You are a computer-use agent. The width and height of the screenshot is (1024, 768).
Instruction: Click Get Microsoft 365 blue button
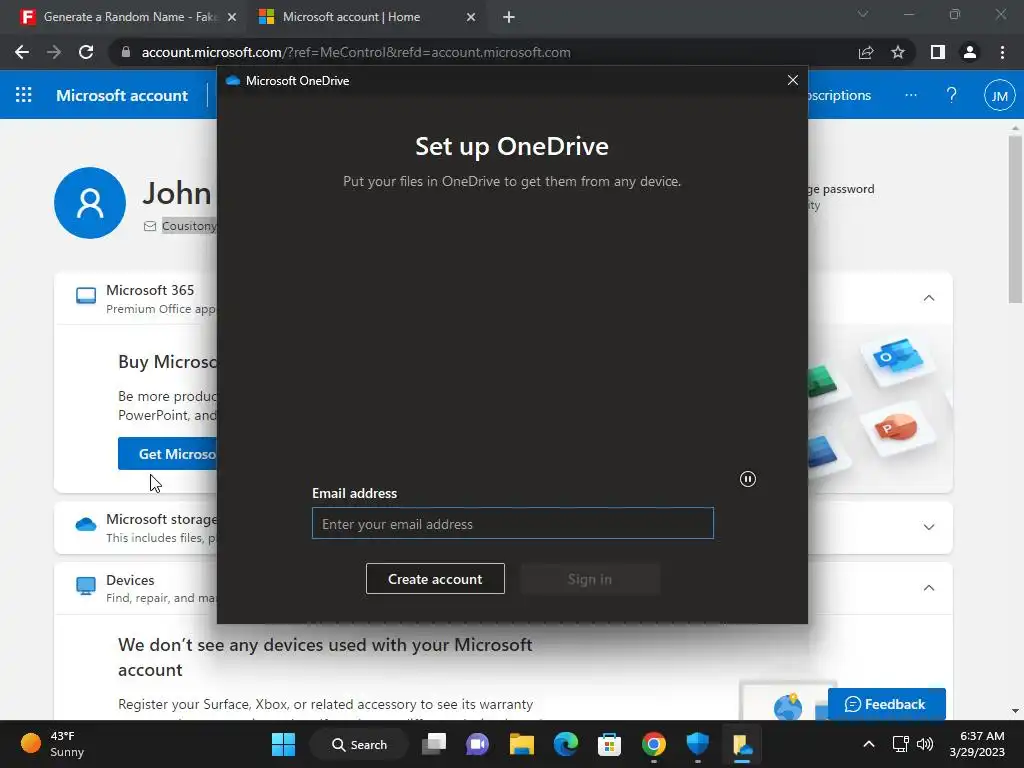pos(168,453)
